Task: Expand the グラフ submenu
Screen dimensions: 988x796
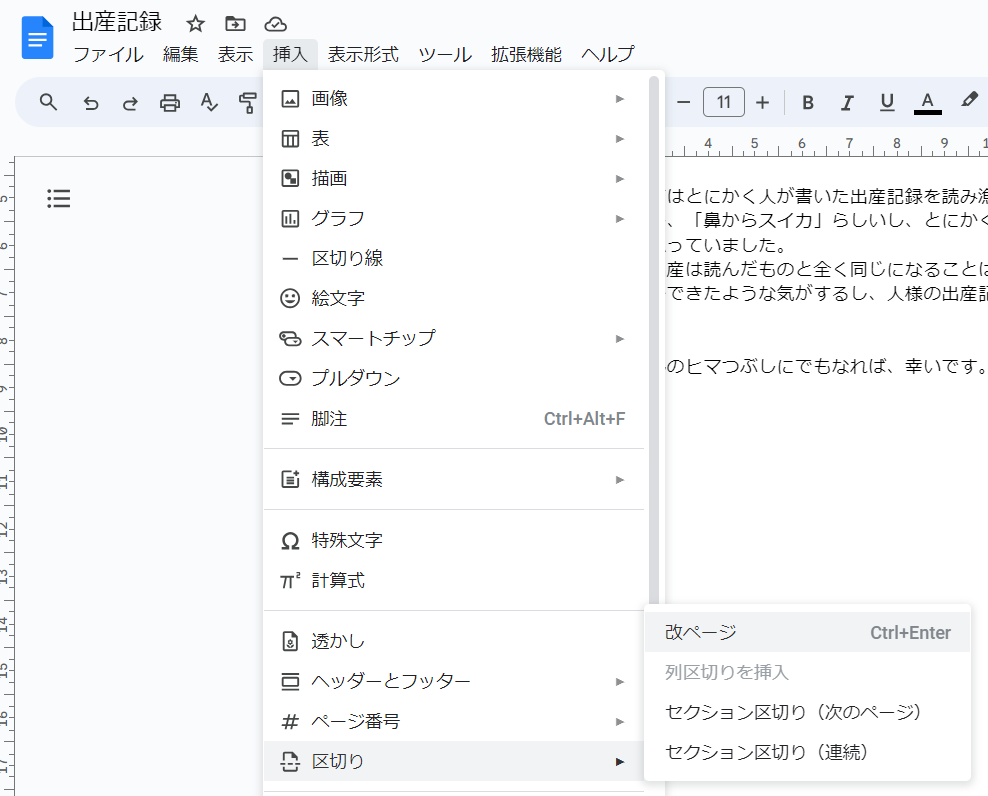Action: pos(454,219)
